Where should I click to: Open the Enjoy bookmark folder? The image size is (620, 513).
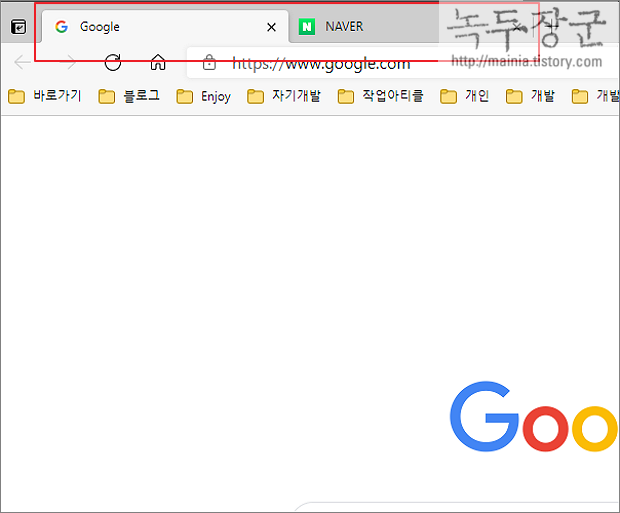tap(203, 96)
